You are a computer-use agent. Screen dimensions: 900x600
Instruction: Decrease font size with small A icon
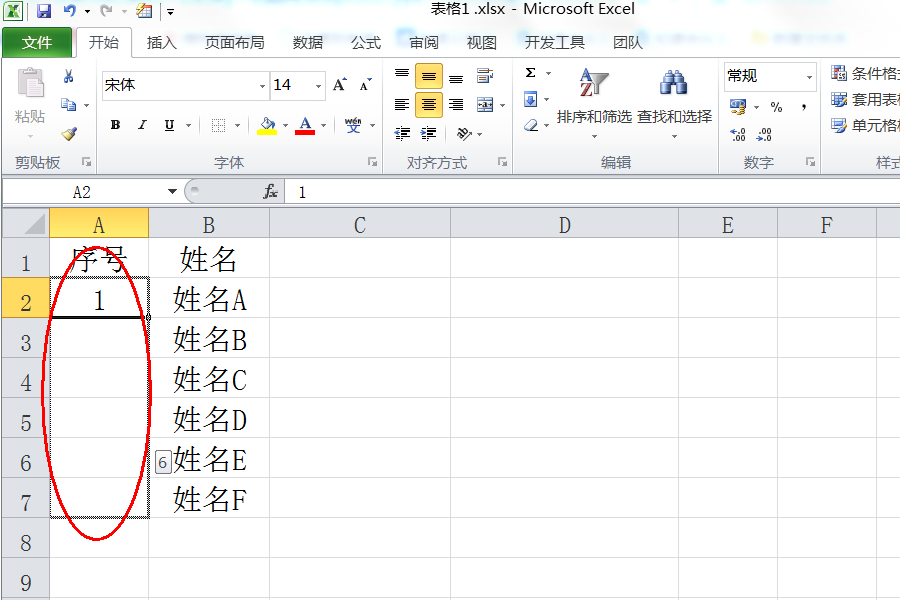[365, 85]
